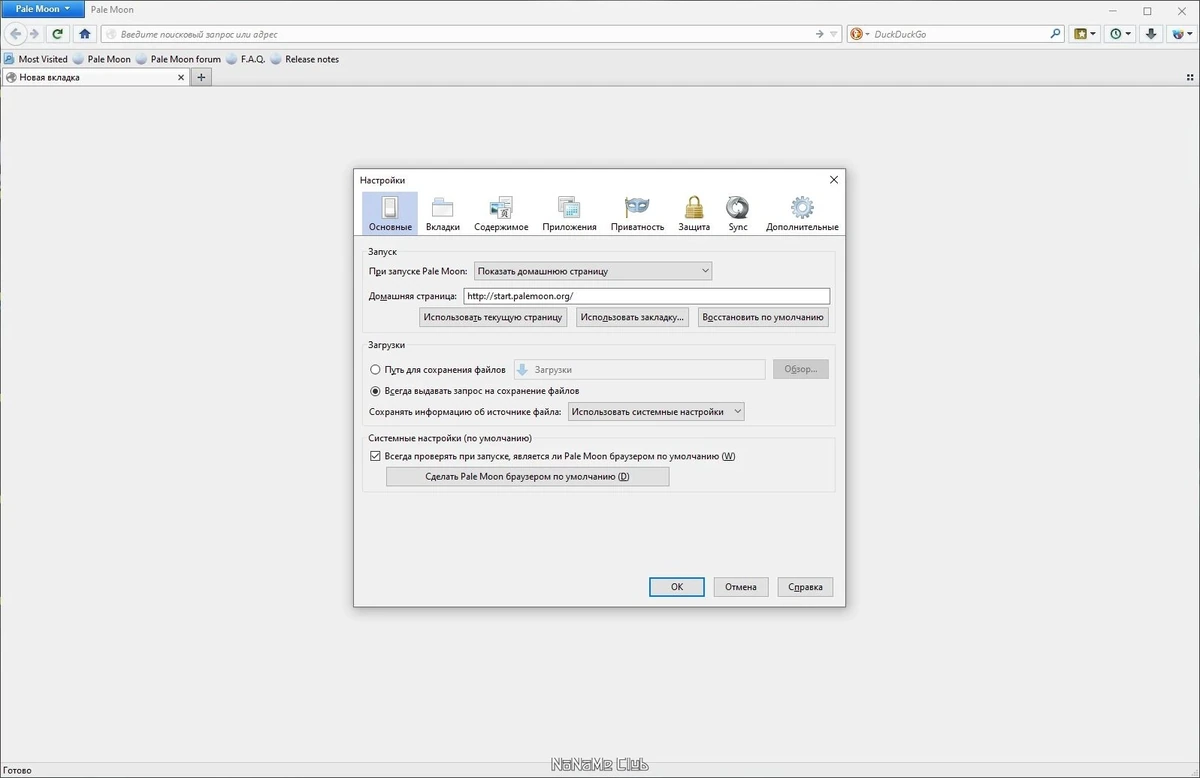
Task: Switch to Sync settings pane
Action: (738, 213)
